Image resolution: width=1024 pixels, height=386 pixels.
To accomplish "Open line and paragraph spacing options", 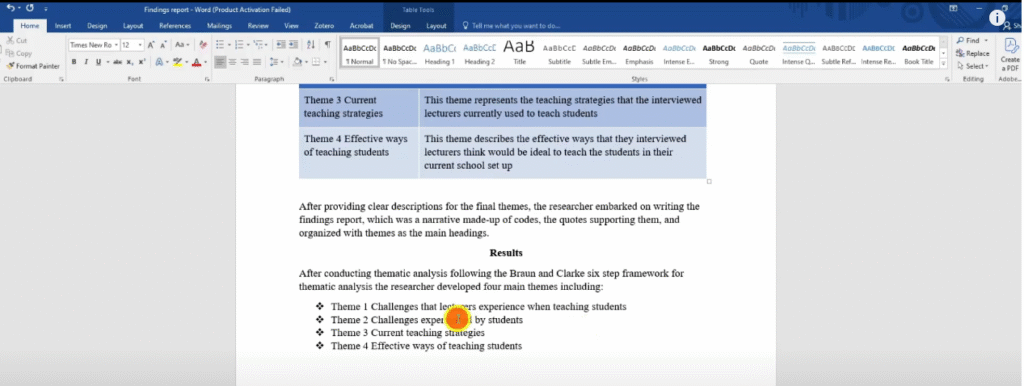I will [x=275, y=62].
